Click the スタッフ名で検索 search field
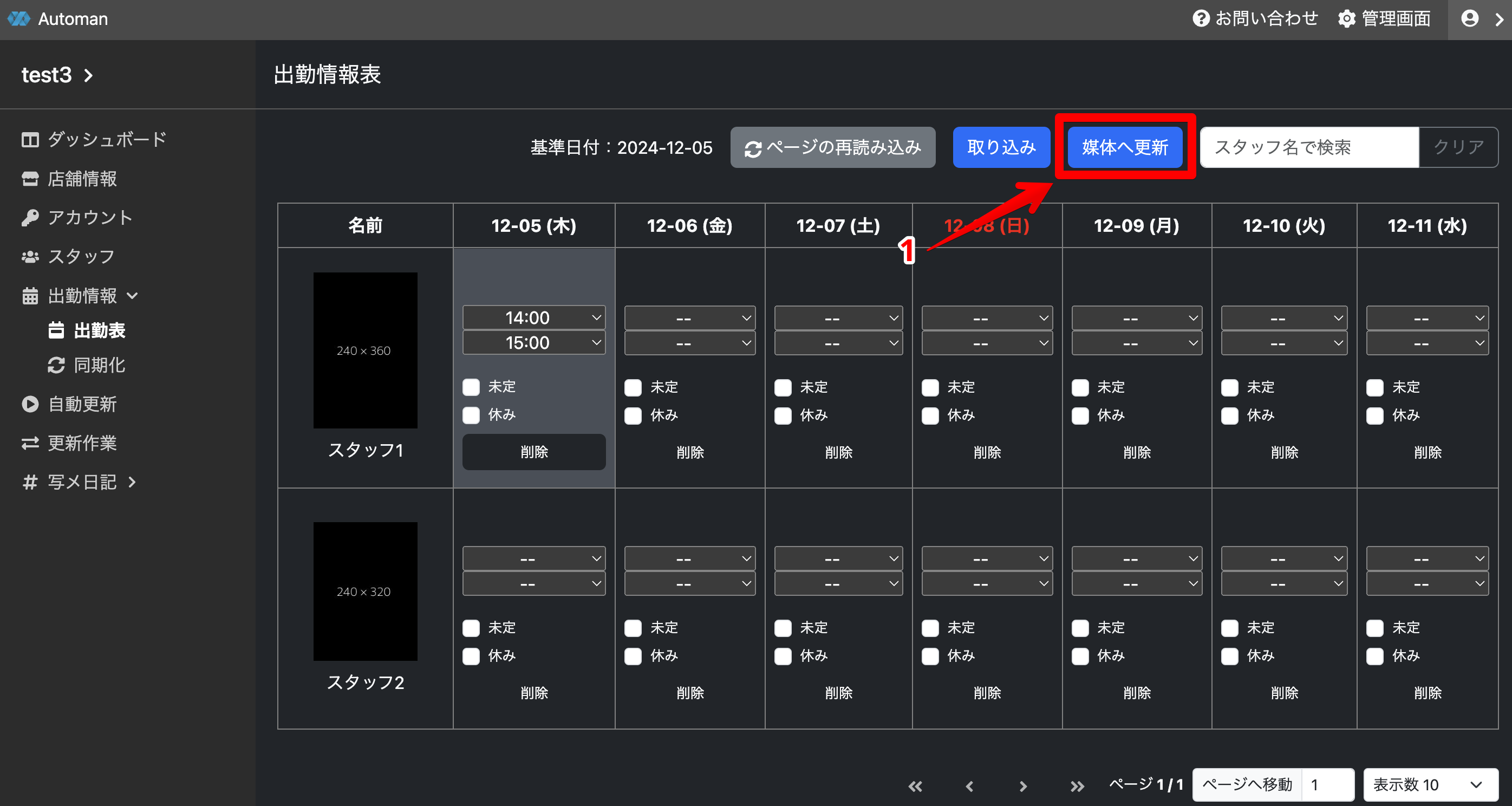The width and height of the screenshot is (1512, 806). point(1309,147)
